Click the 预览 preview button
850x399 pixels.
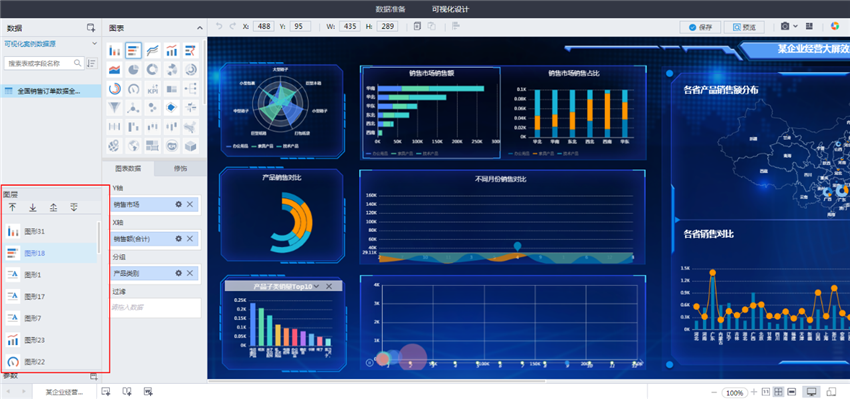pyautogui.click(x=744, y=27)
